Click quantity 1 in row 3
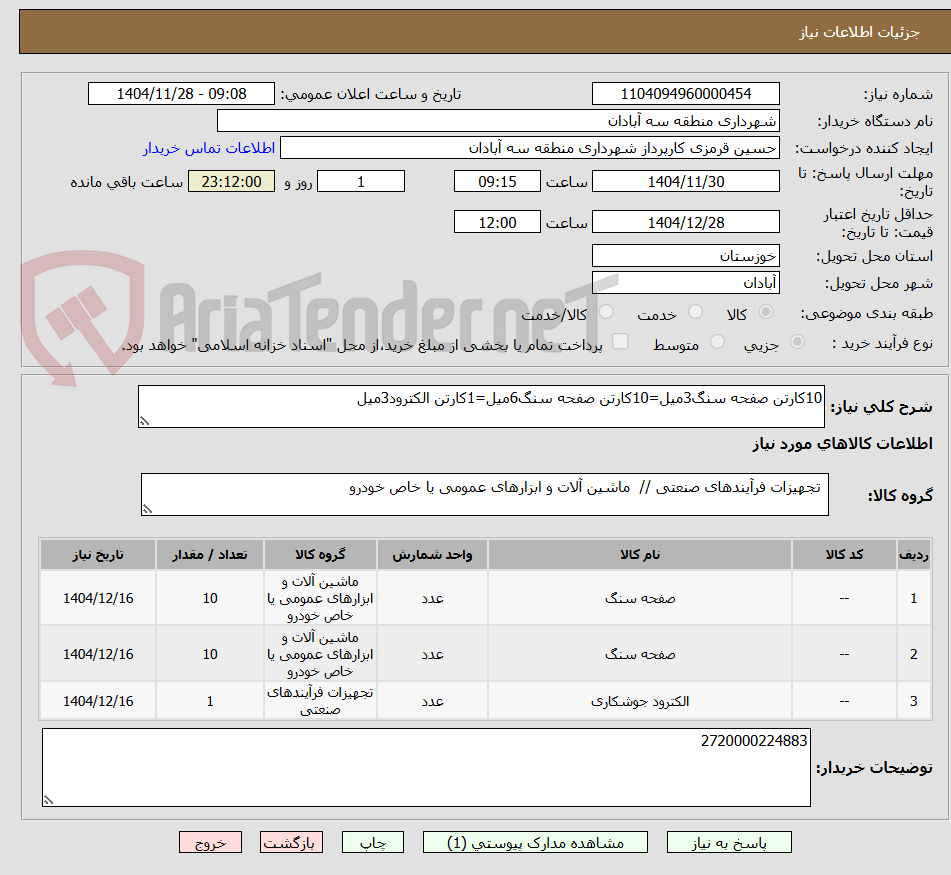 pyautogui.click(x=210, y=701)
